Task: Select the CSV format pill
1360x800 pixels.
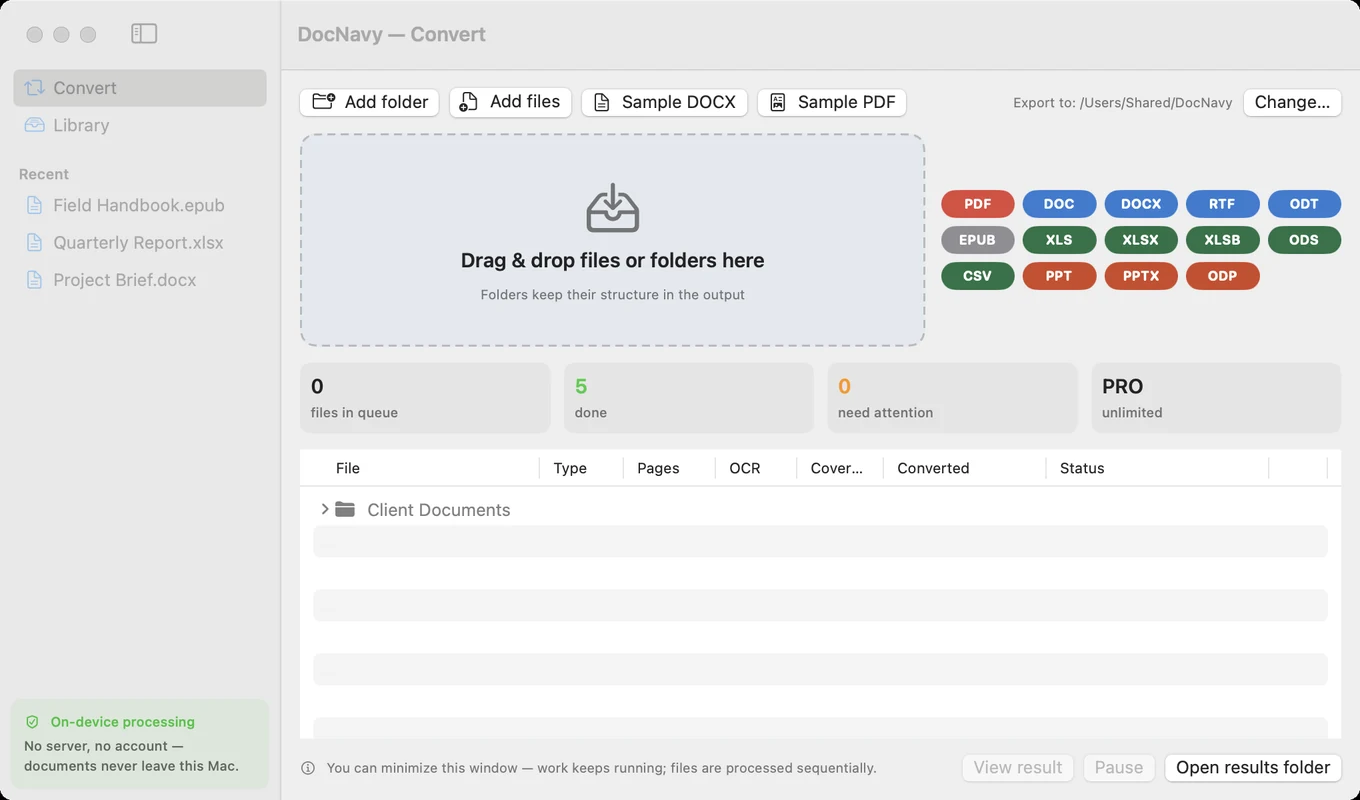Action: (x=978, y=276)
